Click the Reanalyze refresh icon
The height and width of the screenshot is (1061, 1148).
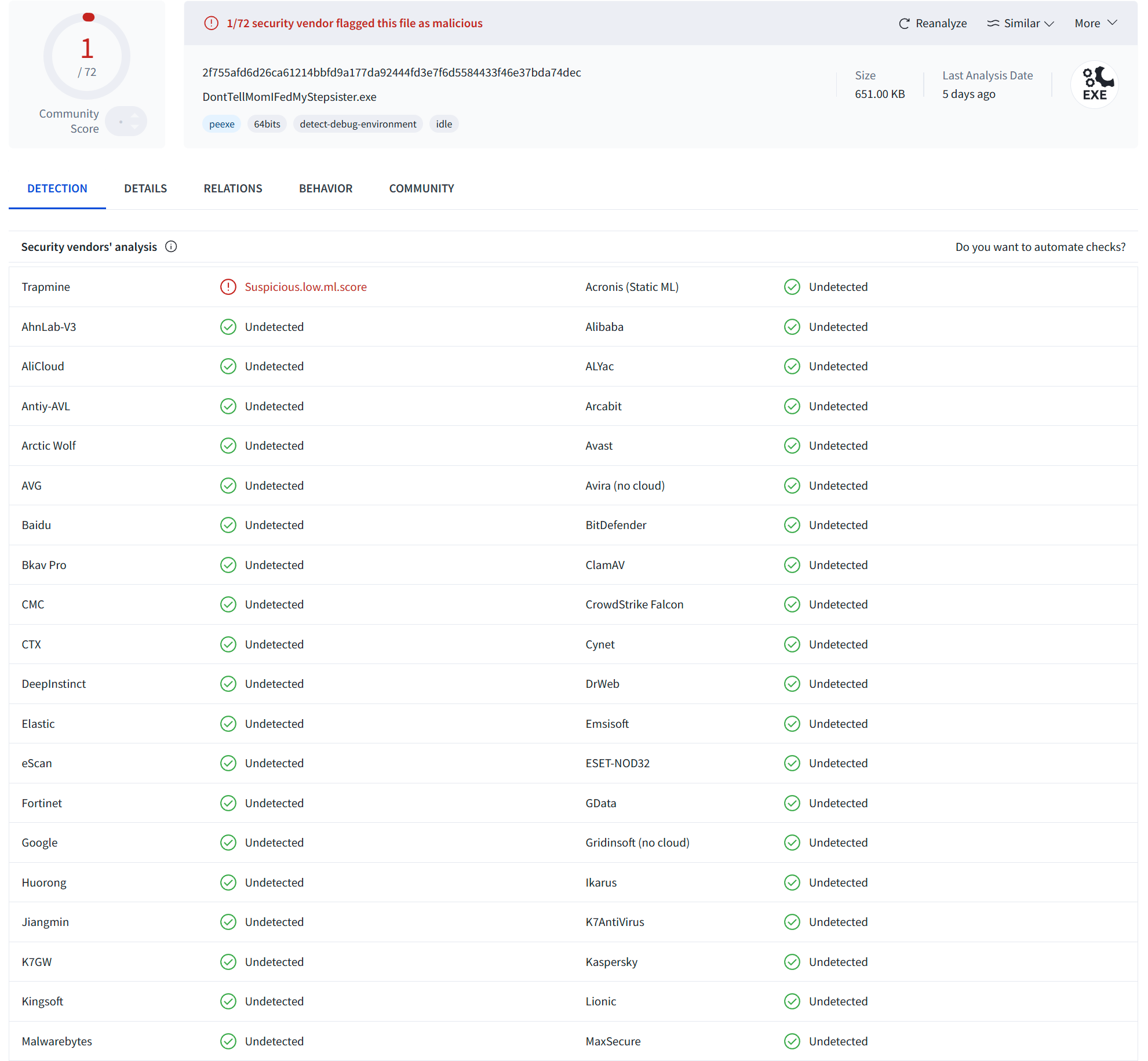click(903, 24)
